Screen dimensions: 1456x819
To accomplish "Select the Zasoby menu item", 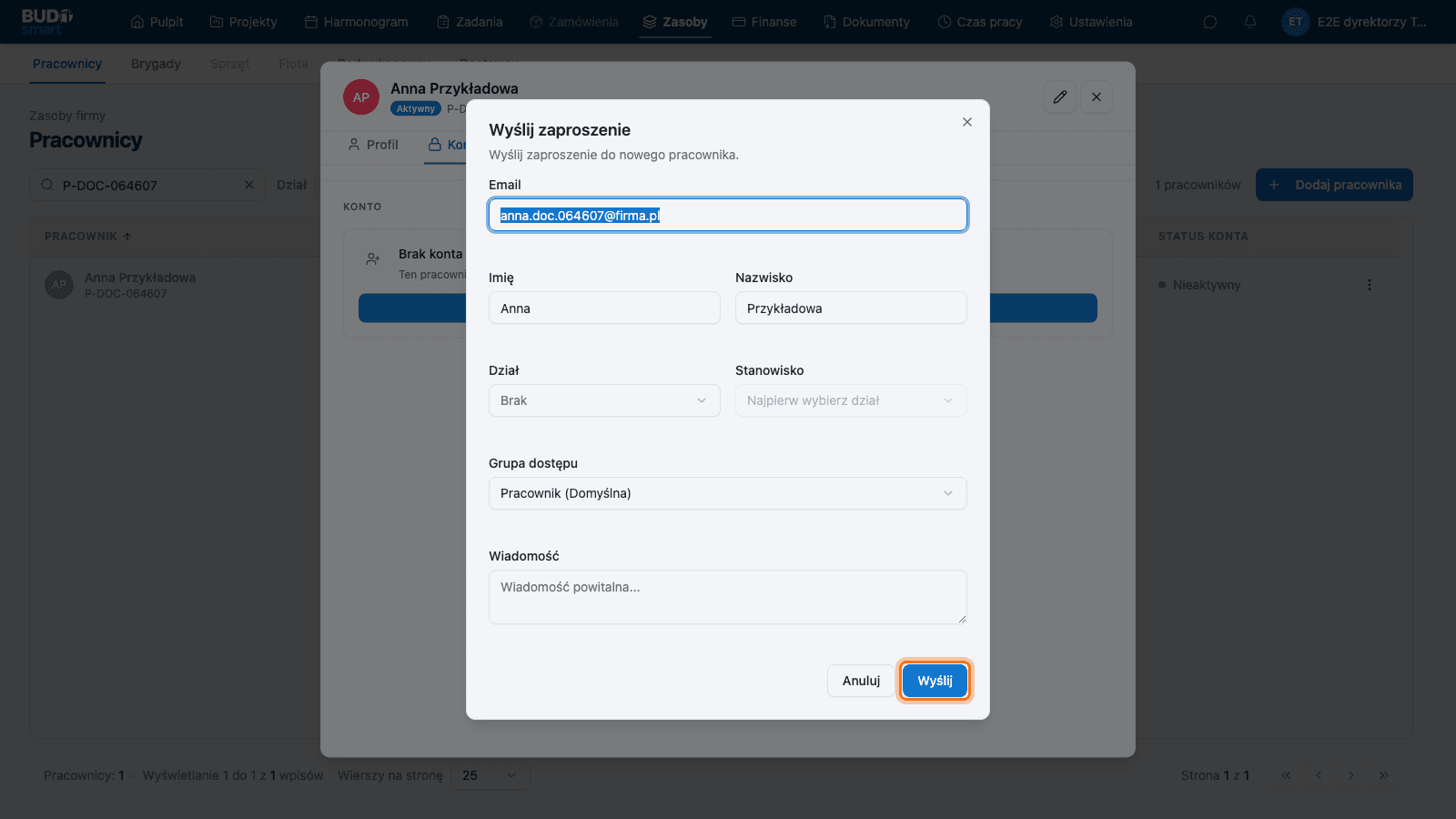I will [x=675, y=22].
